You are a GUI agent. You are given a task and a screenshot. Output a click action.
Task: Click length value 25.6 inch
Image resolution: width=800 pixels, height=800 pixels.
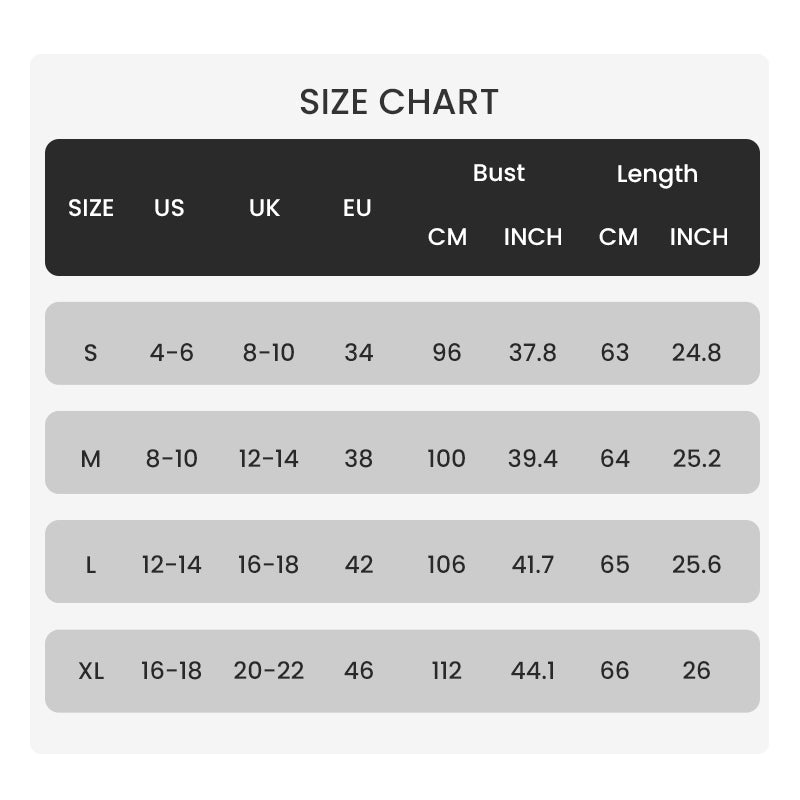(696, 565)
